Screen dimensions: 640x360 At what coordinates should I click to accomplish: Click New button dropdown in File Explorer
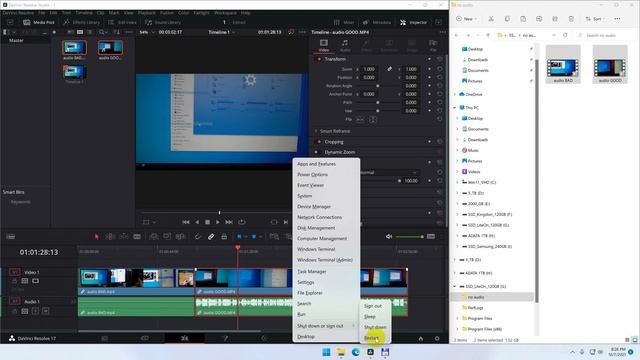point(467,19)
